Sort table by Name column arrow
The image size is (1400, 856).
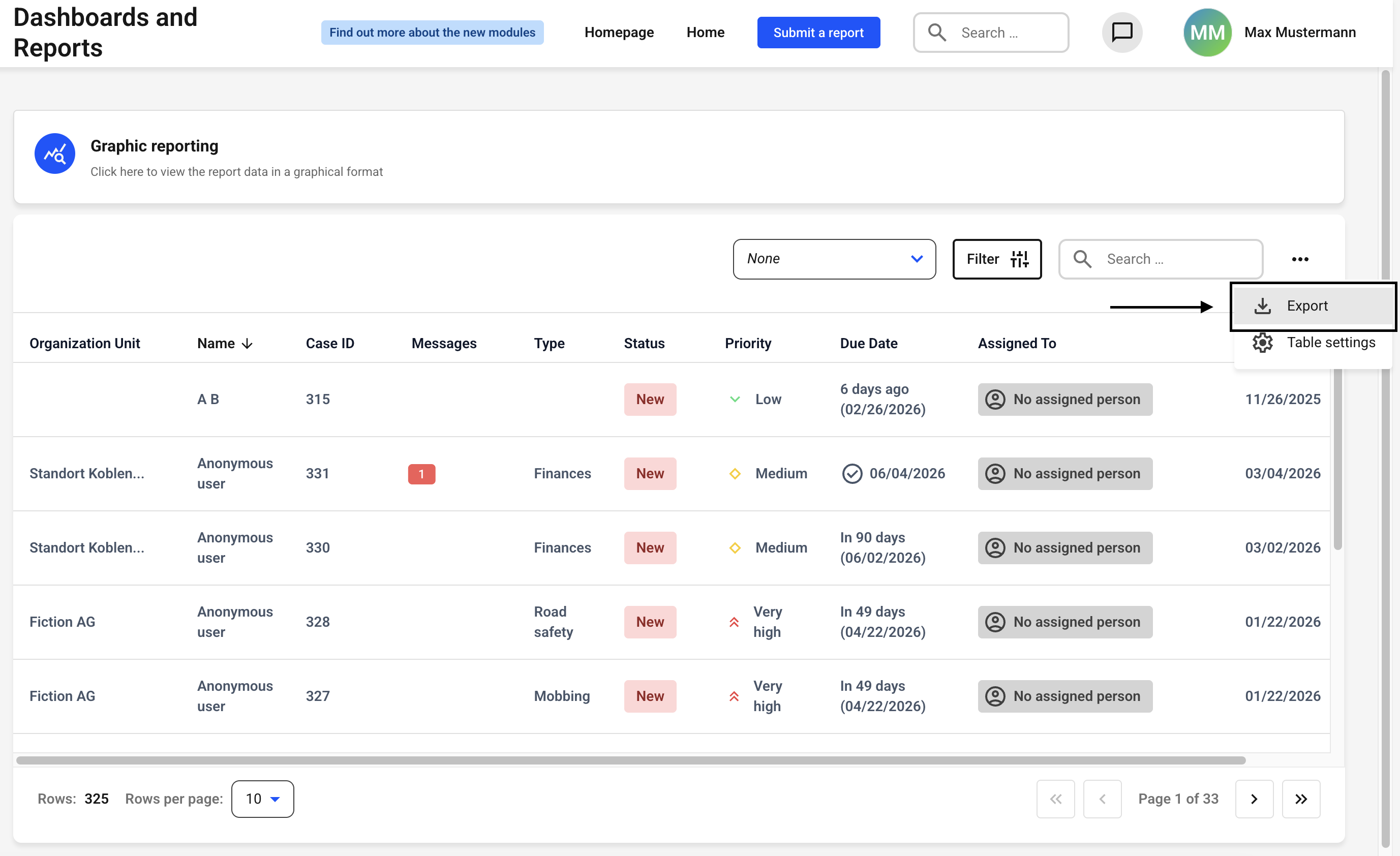[x=247, y=344]
